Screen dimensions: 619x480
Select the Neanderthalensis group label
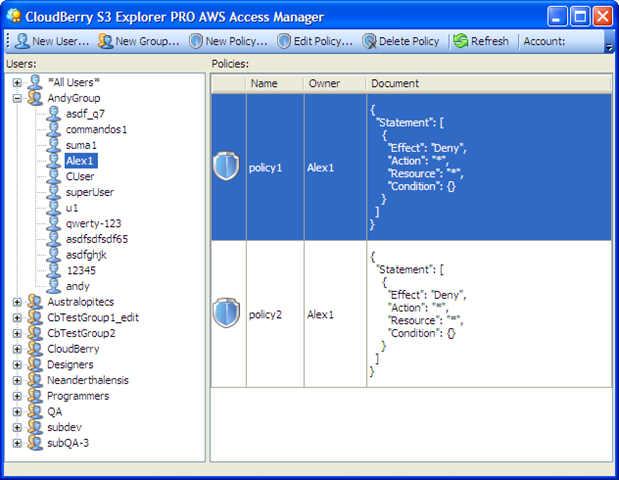pos(88,380)
